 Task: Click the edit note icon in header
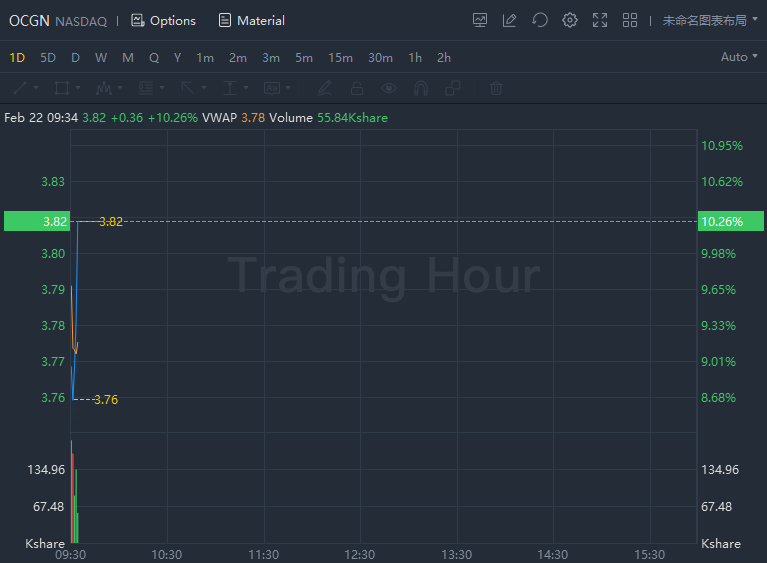click(509, 21)
